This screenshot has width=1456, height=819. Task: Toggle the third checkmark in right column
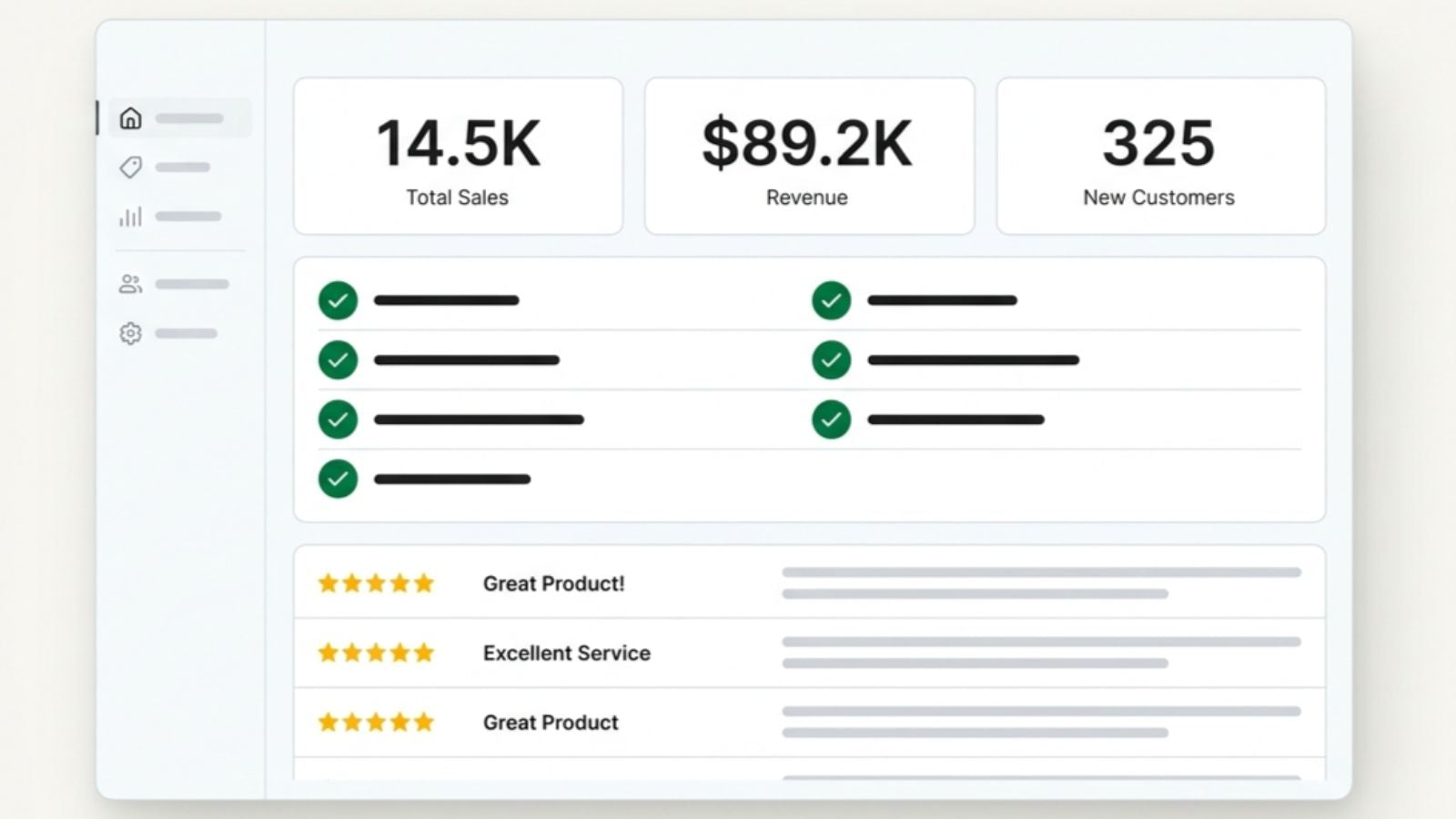click(831, 420)
